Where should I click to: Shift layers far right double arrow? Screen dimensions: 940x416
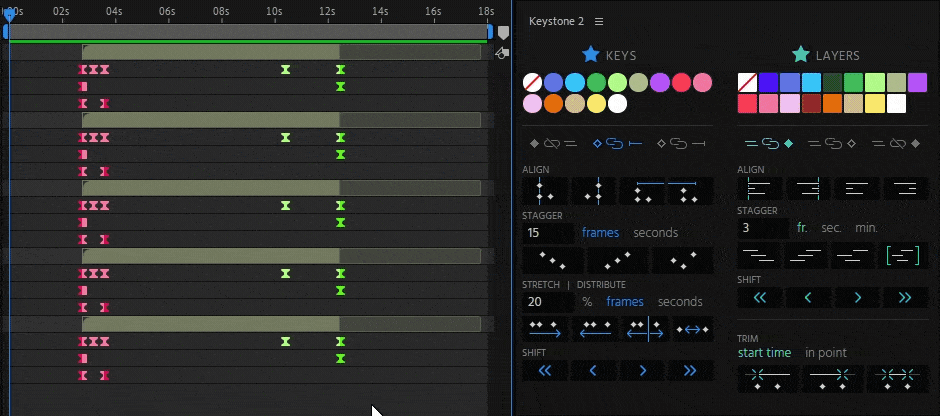click(905, 298)
